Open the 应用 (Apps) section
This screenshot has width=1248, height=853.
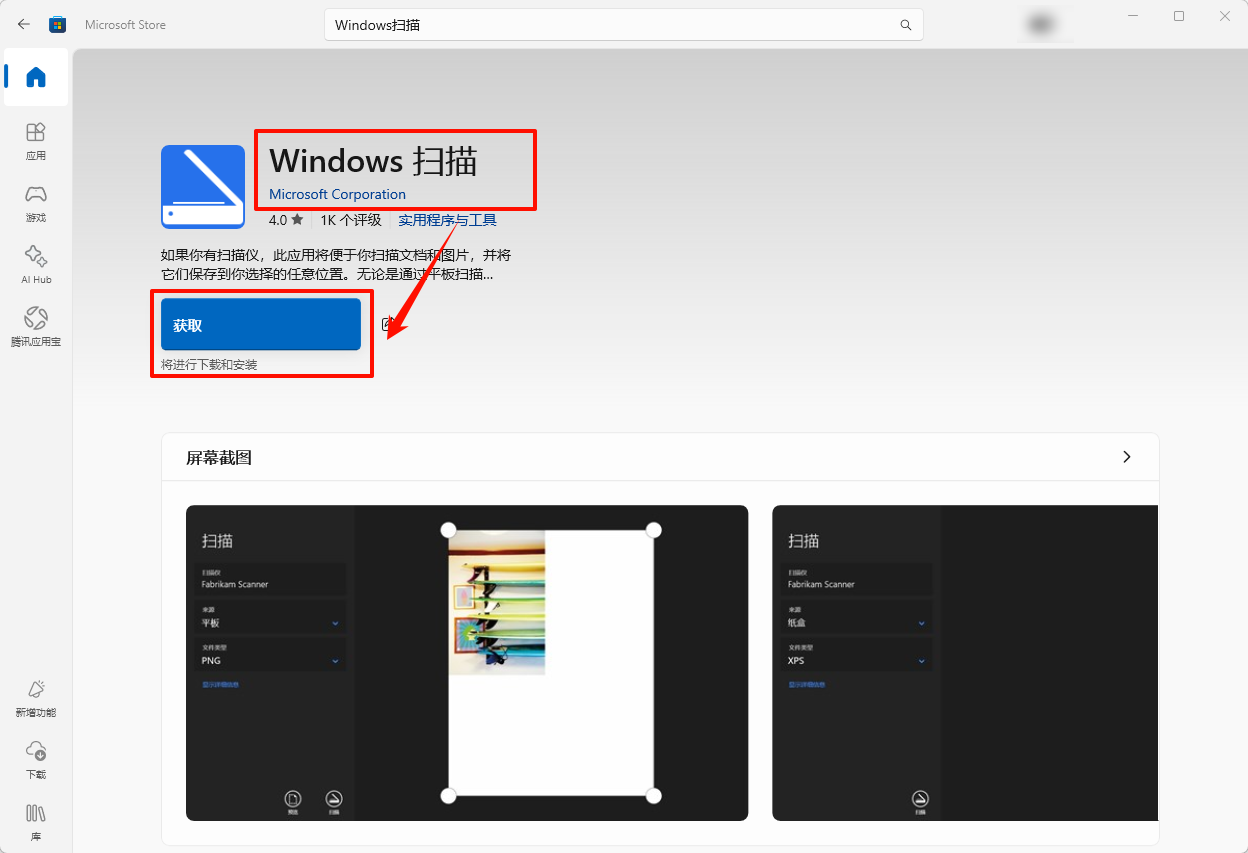(36, 140)
